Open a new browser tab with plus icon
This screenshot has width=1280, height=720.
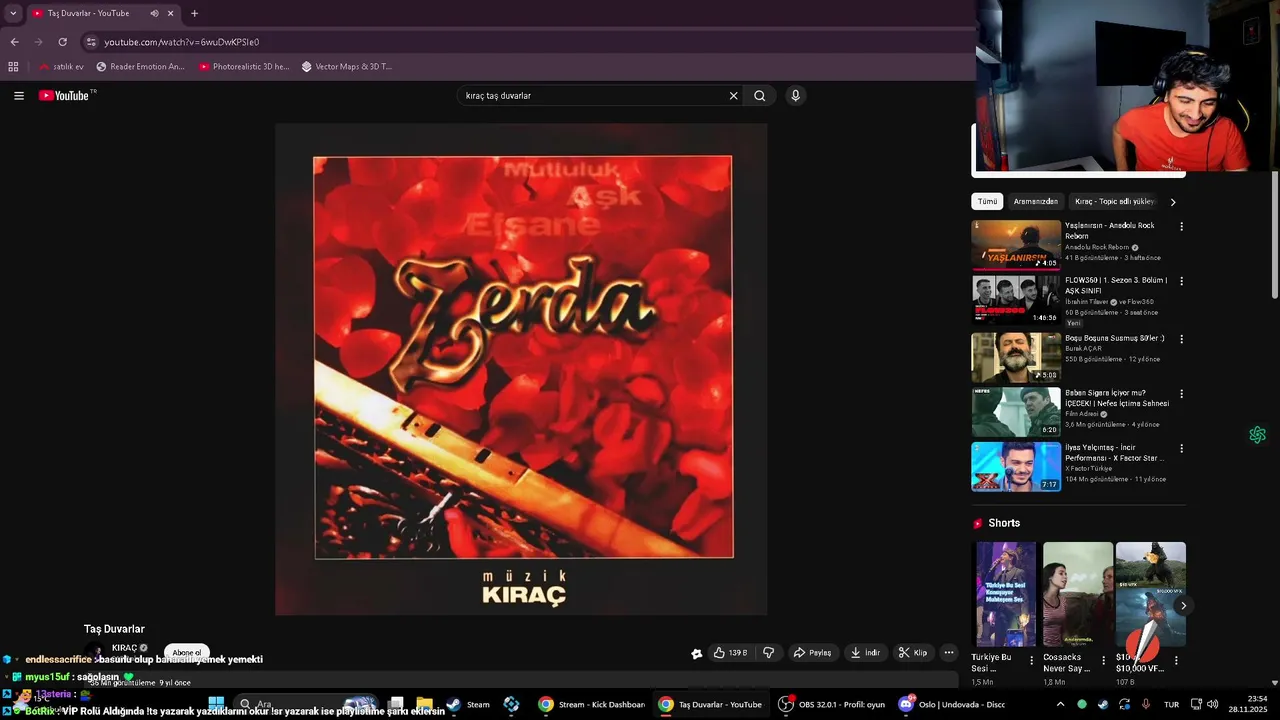pyautogui.click(x=194, y=14)
